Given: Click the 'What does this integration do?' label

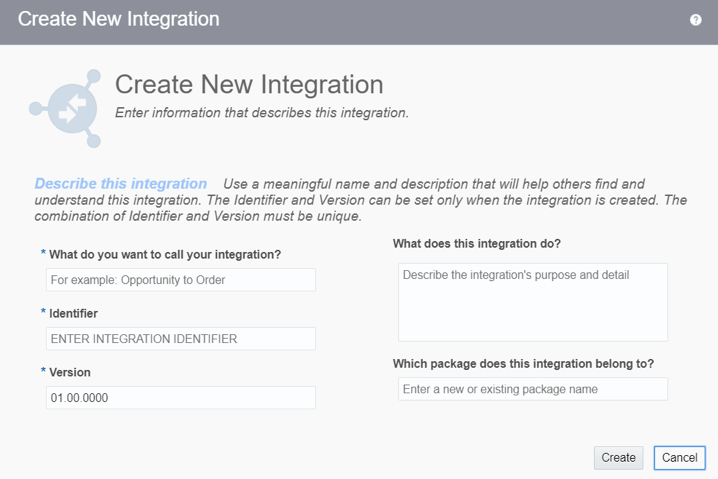Looking at the screenshot, I should click(477, 244).
